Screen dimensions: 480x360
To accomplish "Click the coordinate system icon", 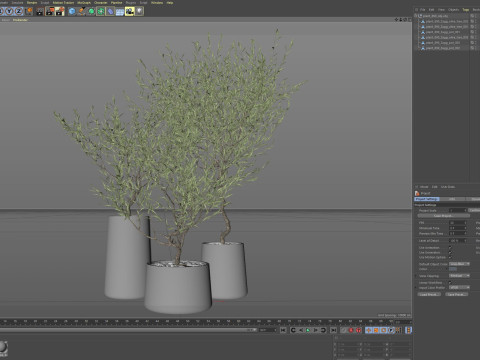I will tap(29, 11).
